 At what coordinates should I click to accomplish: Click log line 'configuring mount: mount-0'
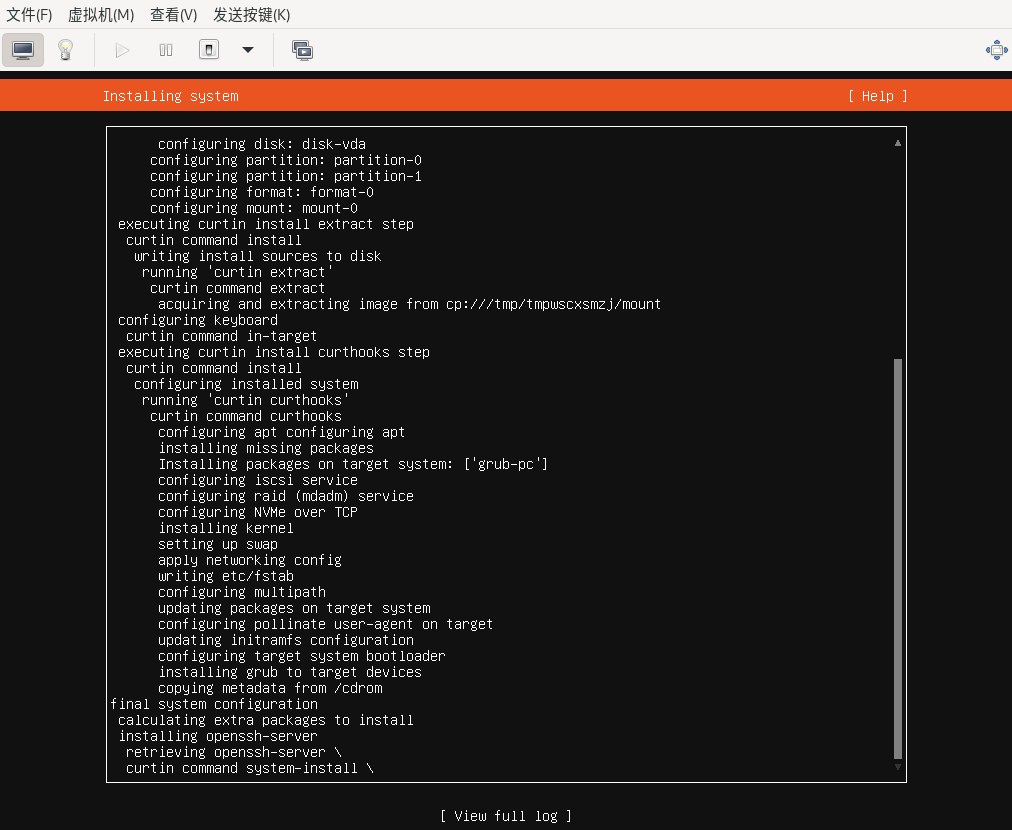254,208
